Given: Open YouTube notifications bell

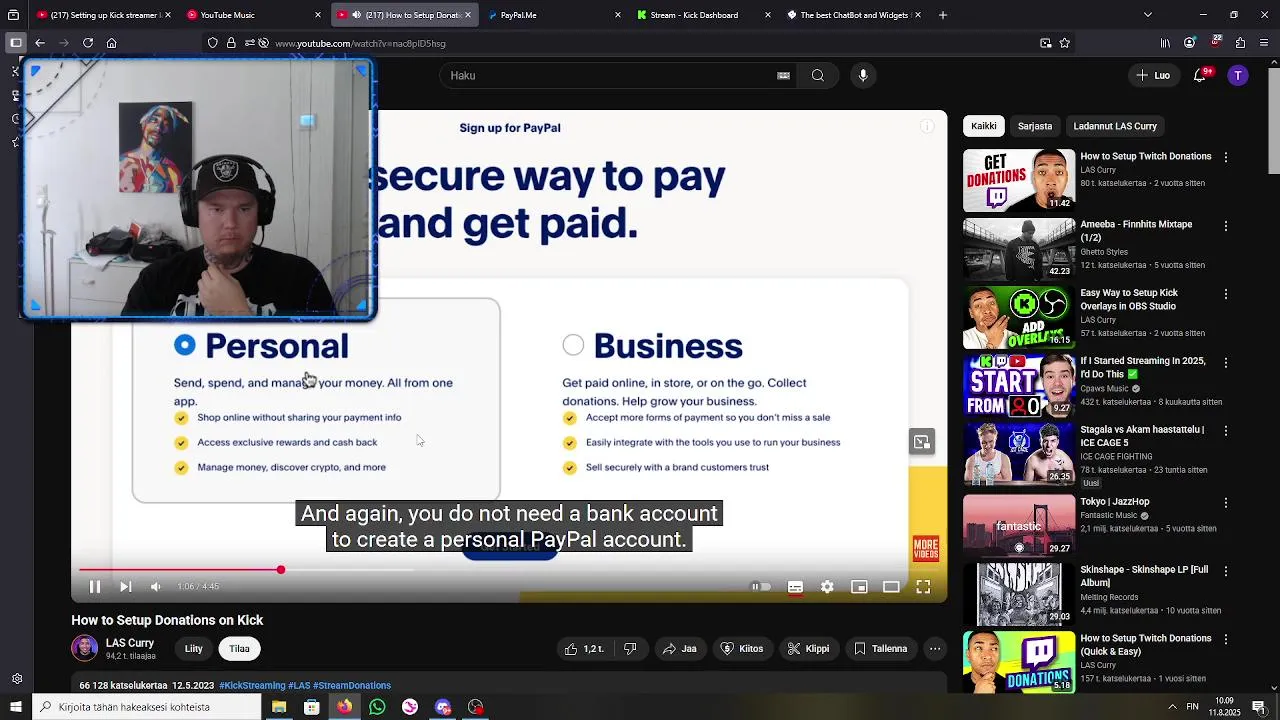Looking at the screenshot, I should [x=1201, y=76].
